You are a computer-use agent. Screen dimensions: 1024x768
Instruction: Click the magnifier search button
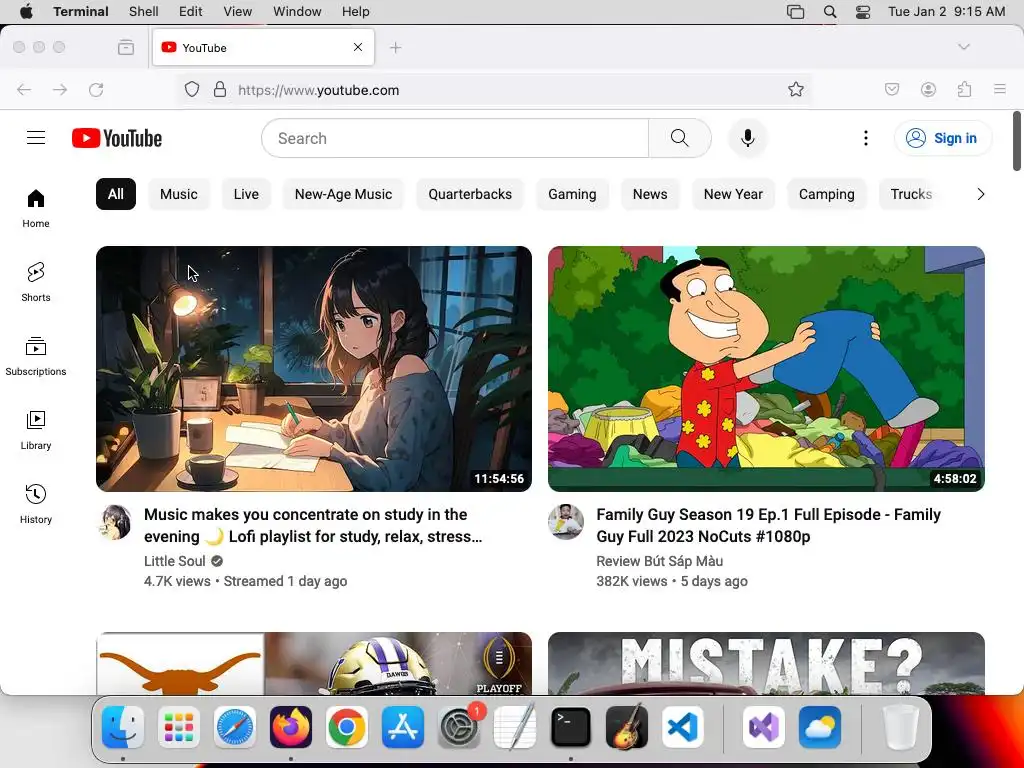pyautogui.click(x=680, y=138)
